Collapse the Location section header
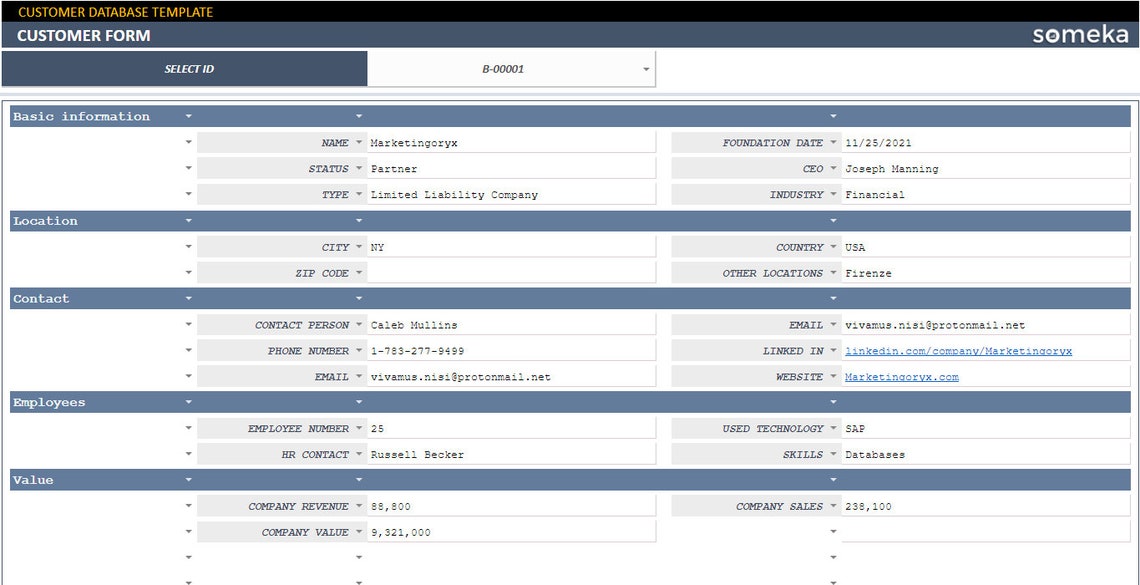The width and height of the screenshot is (1140, 585). coord(188,221)
